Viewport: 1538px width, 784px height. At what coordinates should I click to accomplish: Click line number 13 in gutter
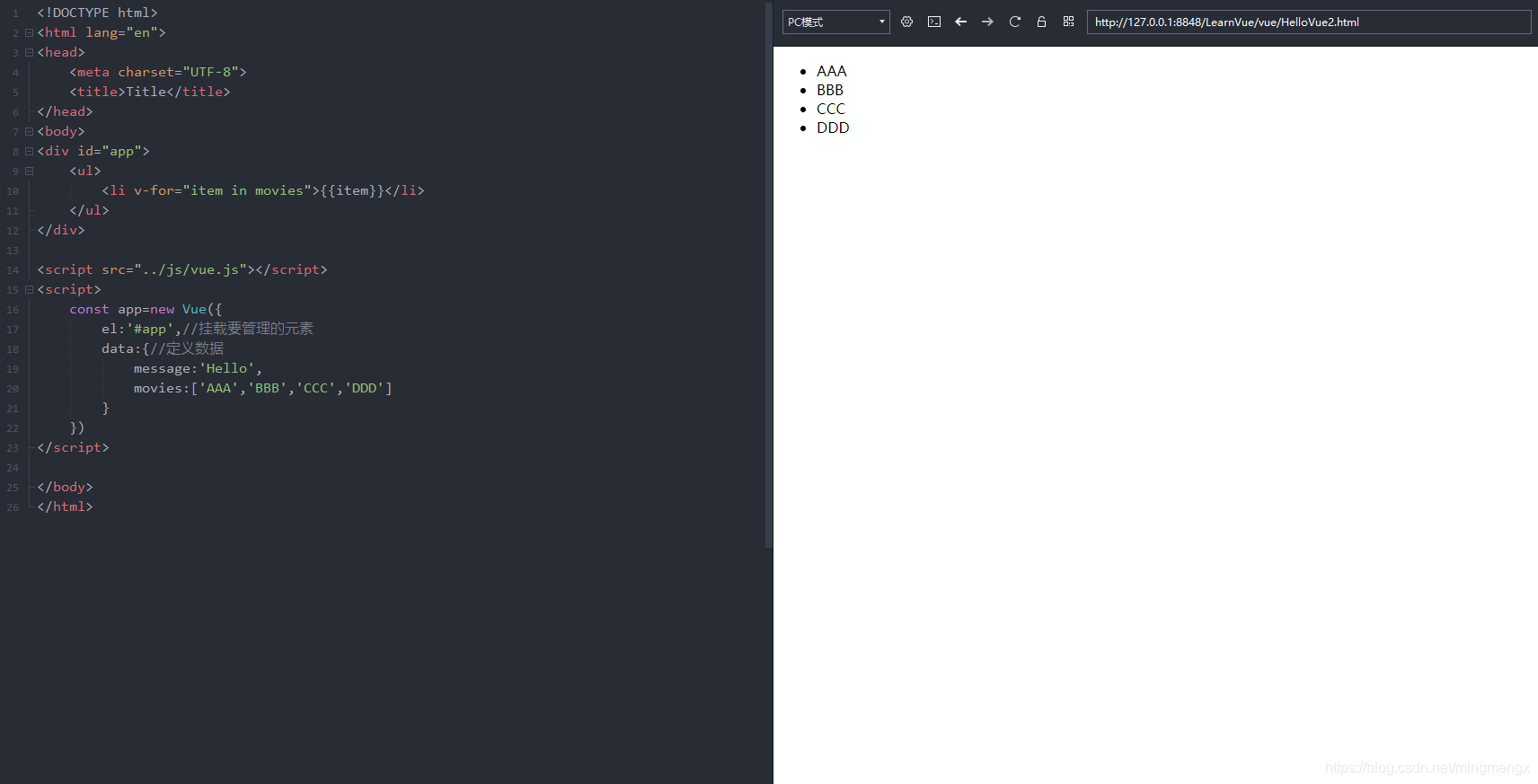pos(13,251)
